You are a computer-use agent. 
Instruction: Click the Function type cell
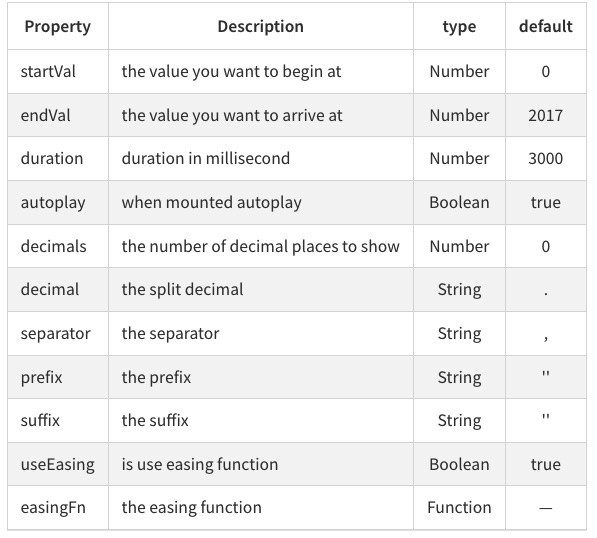(x=459, y=508)
